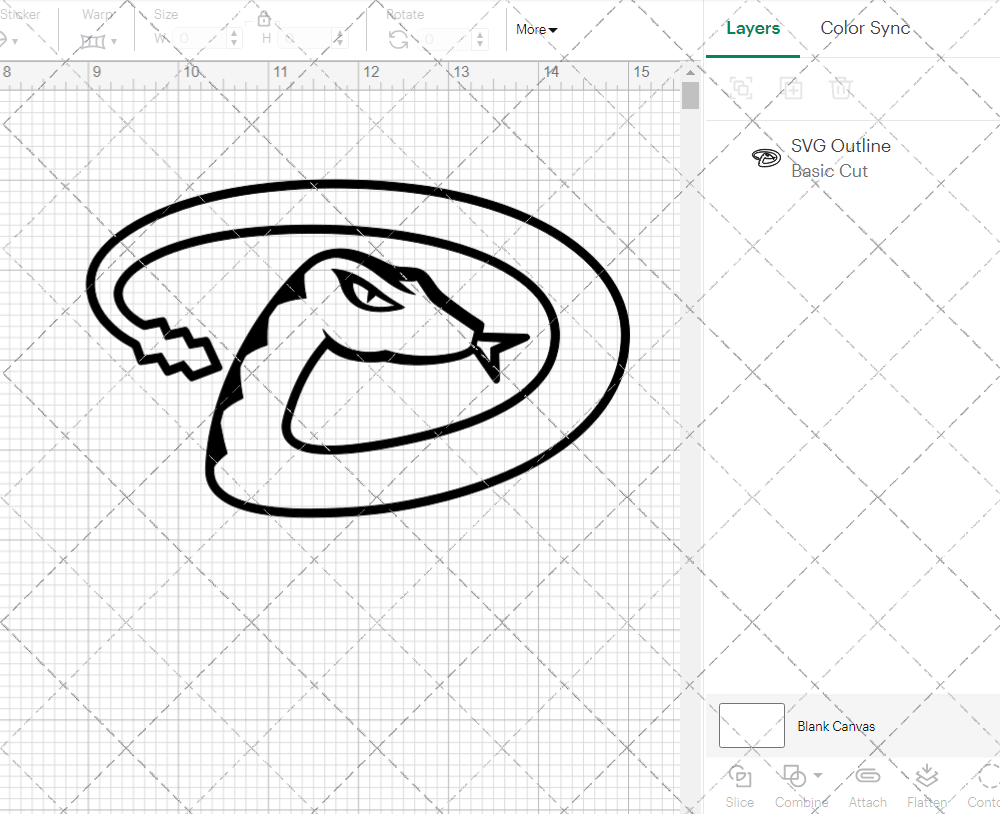Open the Warp dropdown
The height and width of the screenshot is (814, 1000).
click(98, 40)
